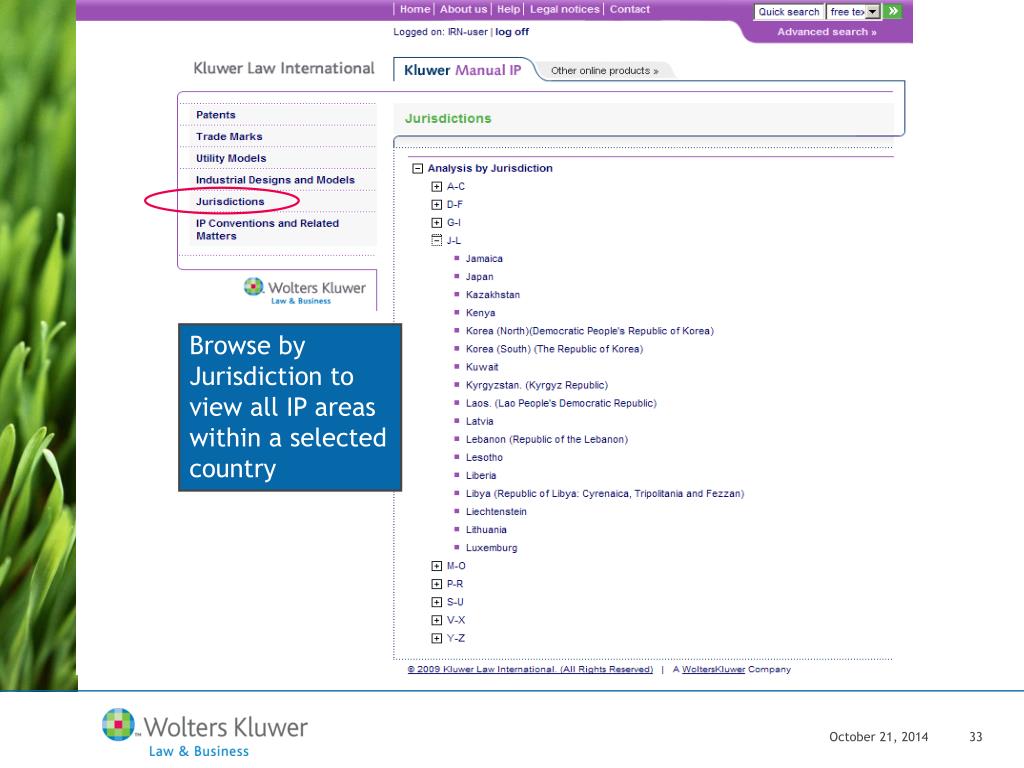Select Kazakhstan in the jurisdiction list
The width and height of the screenshot is (1024, 768).
click(492, 295)
